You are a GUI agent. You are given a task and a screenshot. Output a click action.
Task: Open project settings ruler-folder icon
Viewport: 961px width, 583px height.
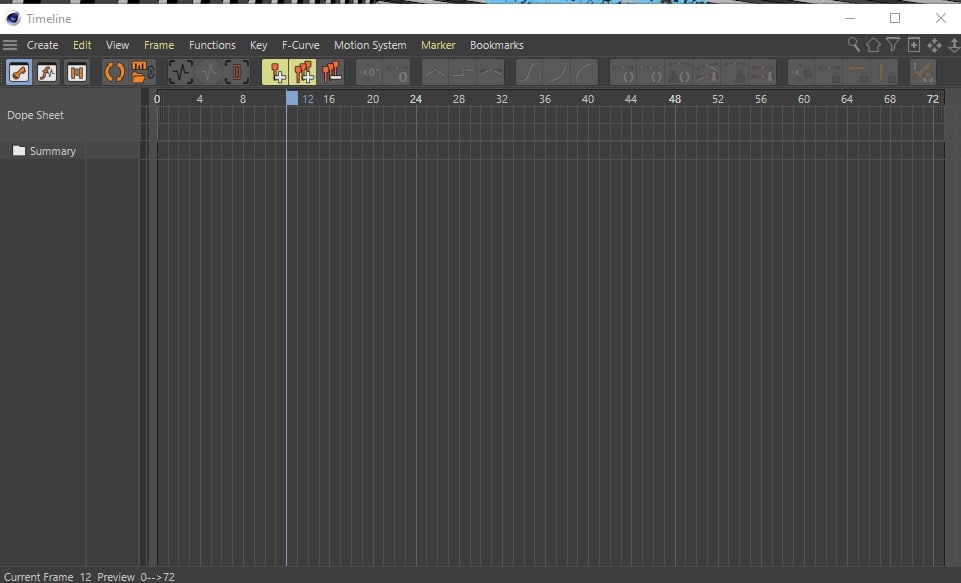(143, 72)
